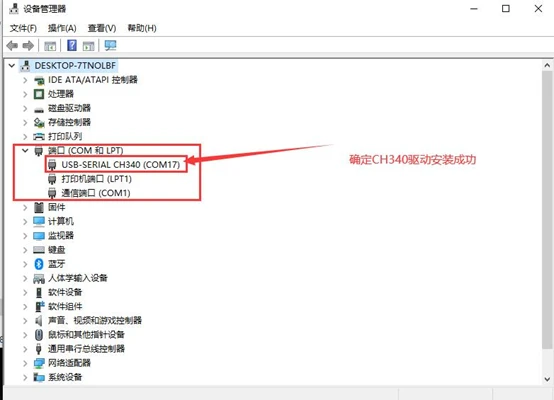Expand the 网络适配器 category
Viewport: 554px width, 400px height.
tap(25, 363)
